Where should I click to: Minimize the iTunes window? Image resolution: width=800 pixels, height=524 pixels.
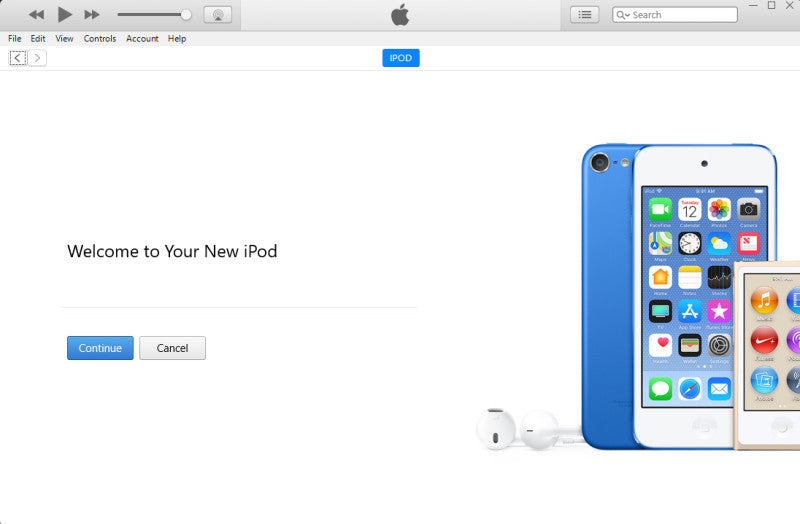click(x=753, y=5)
